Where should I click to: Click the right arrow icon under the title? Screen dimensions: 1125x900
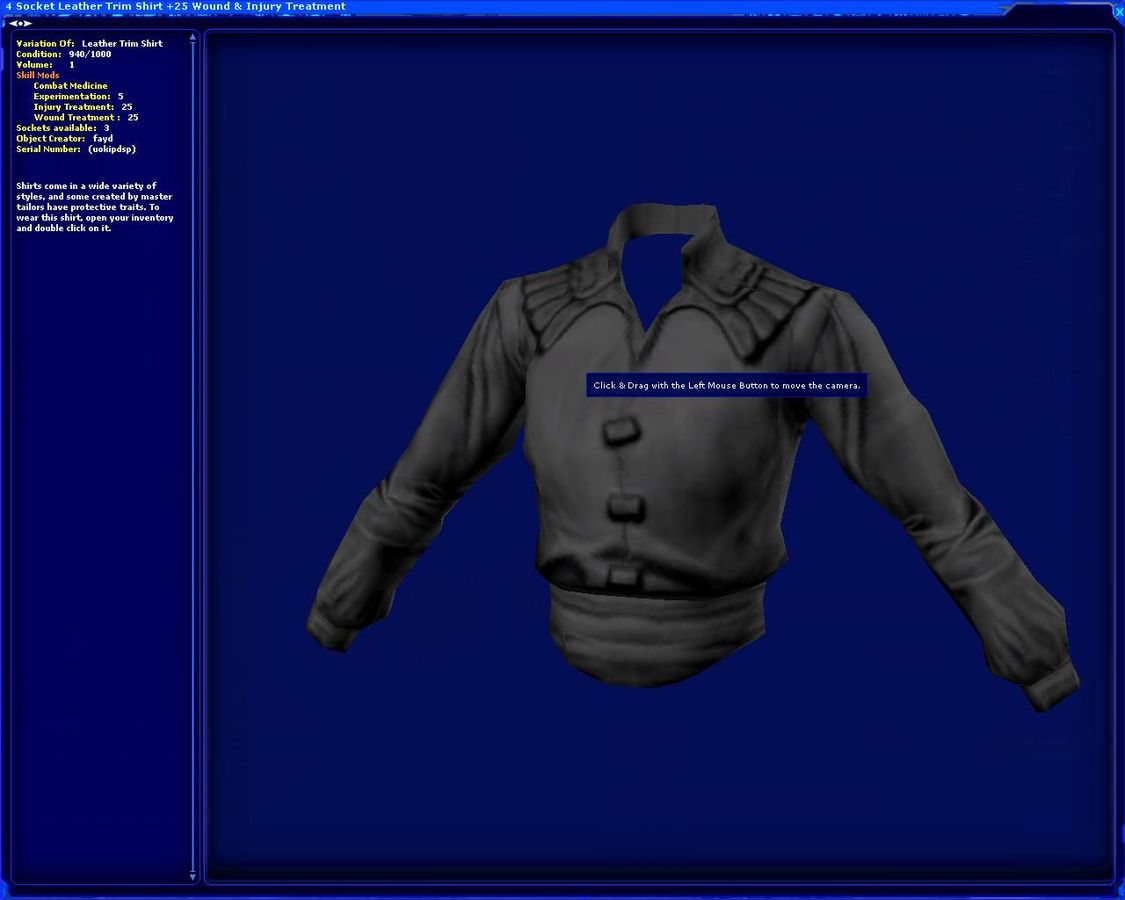tap(28, 23)
